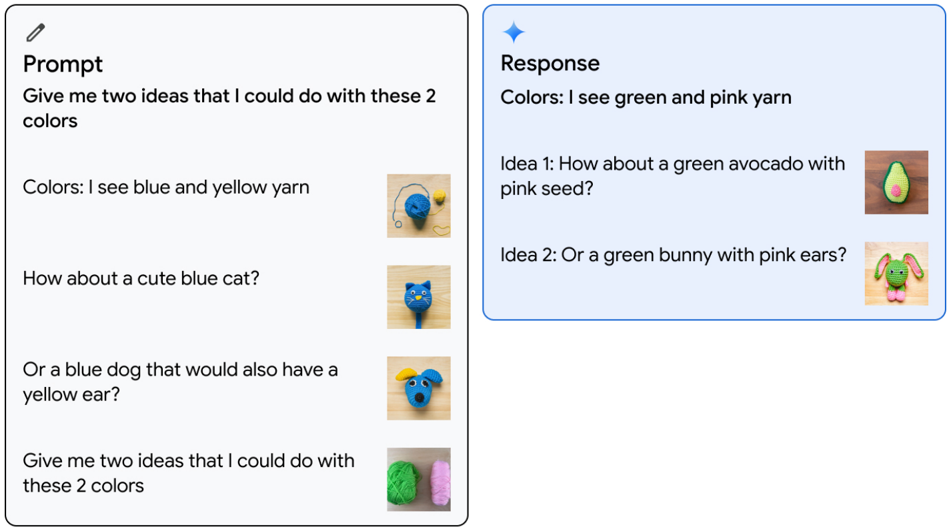This screenshot has width=949, height=527.
Task: Click 'Colors: I see green and pink yarn'
Action: pos(645,98)
